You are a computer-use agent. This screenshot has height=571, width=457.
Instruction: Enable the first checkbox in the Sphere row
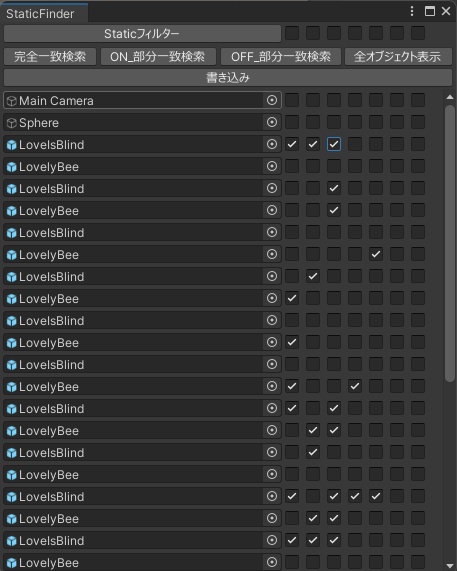point(292,122)
